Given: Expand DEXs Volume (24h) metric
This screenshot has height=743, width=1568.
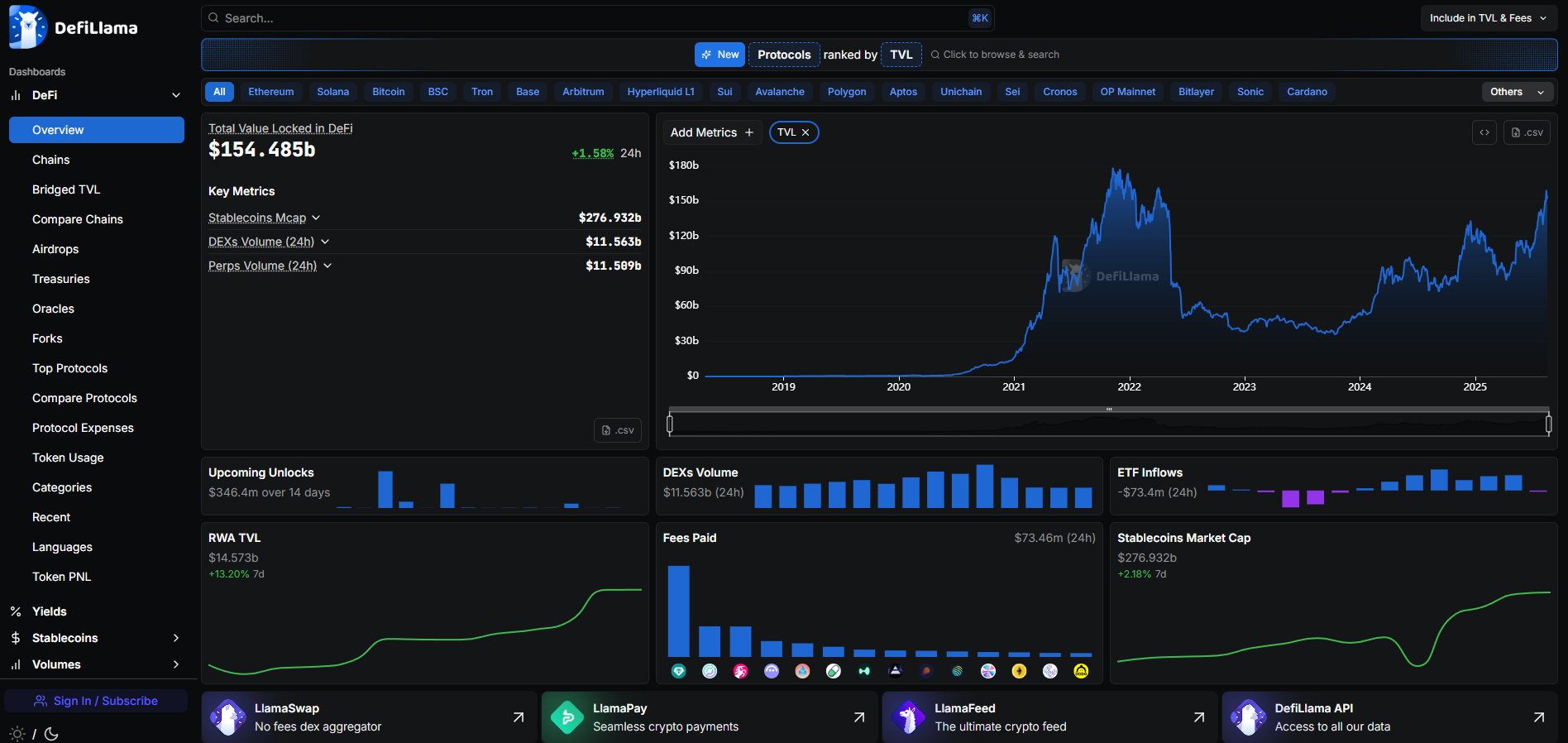Looking at the screenshot, I should point(325,242).
